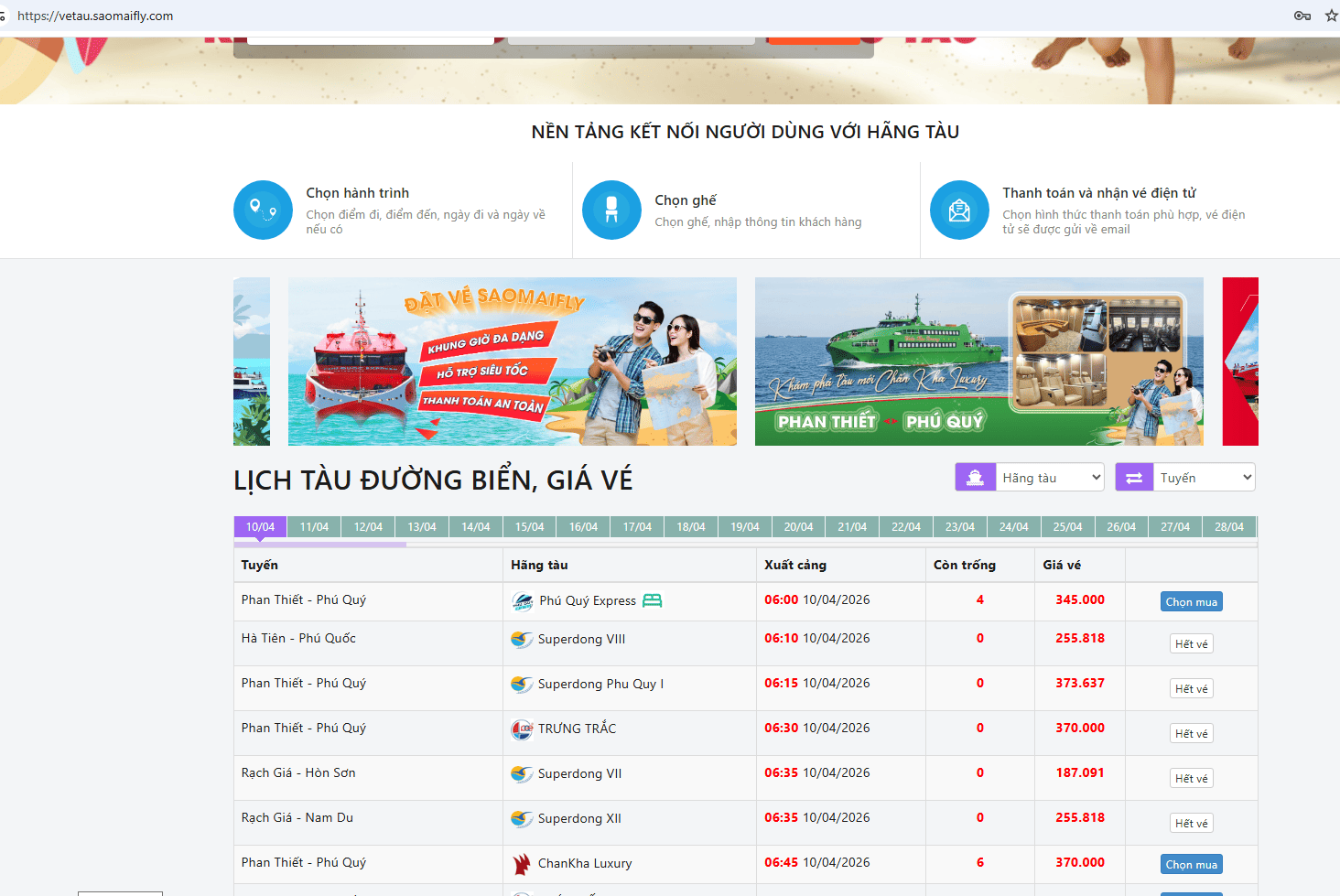Screen dimensions: 1340x896
Task: Open the Hãng tàu dropdown
Action: [1050, 478]
